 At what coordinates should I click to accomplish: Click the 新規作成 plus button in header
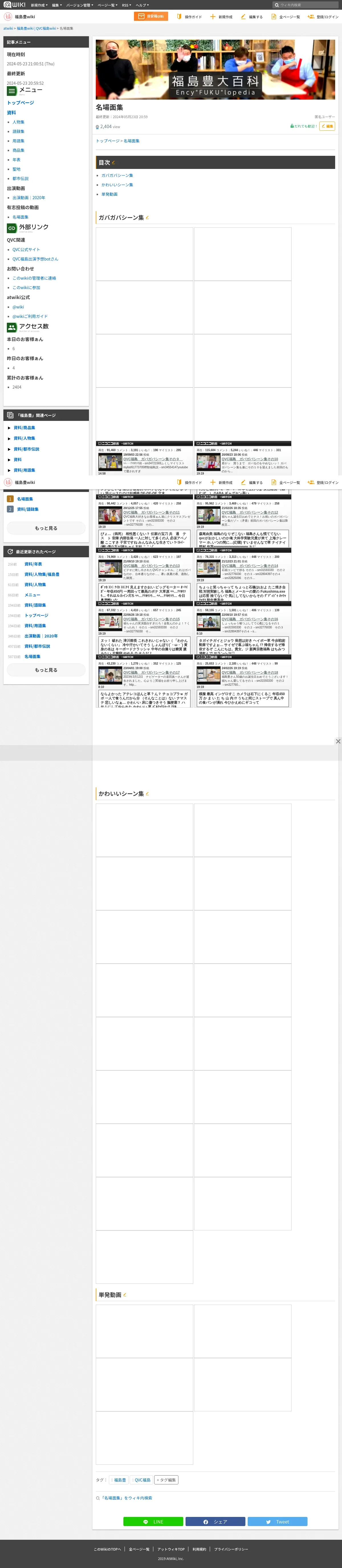(221, 17)
